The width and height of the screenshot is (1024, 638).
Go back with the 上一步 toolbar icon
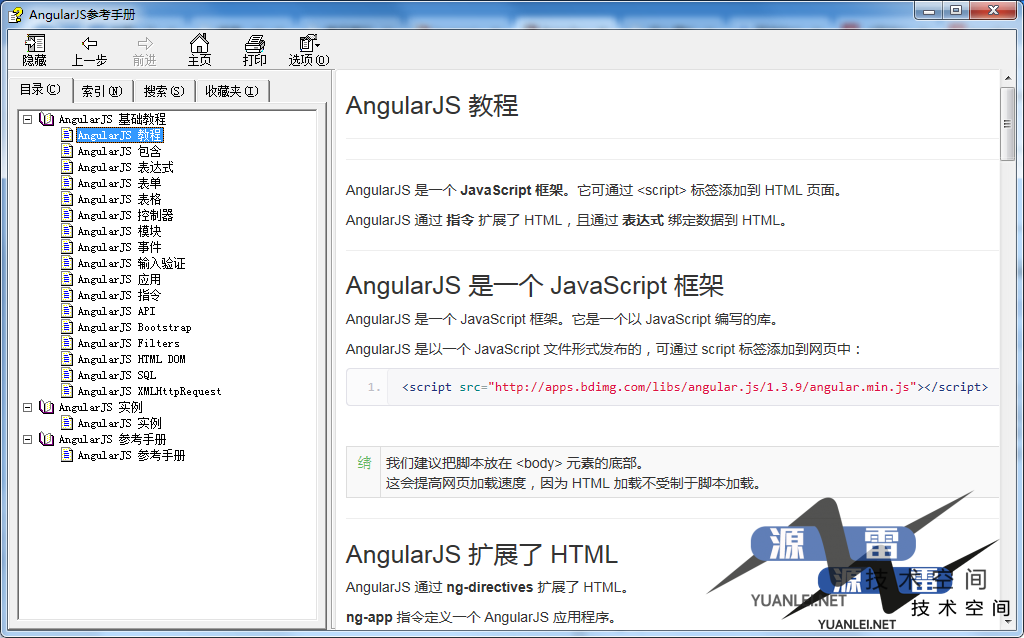[x=89, y=50]
